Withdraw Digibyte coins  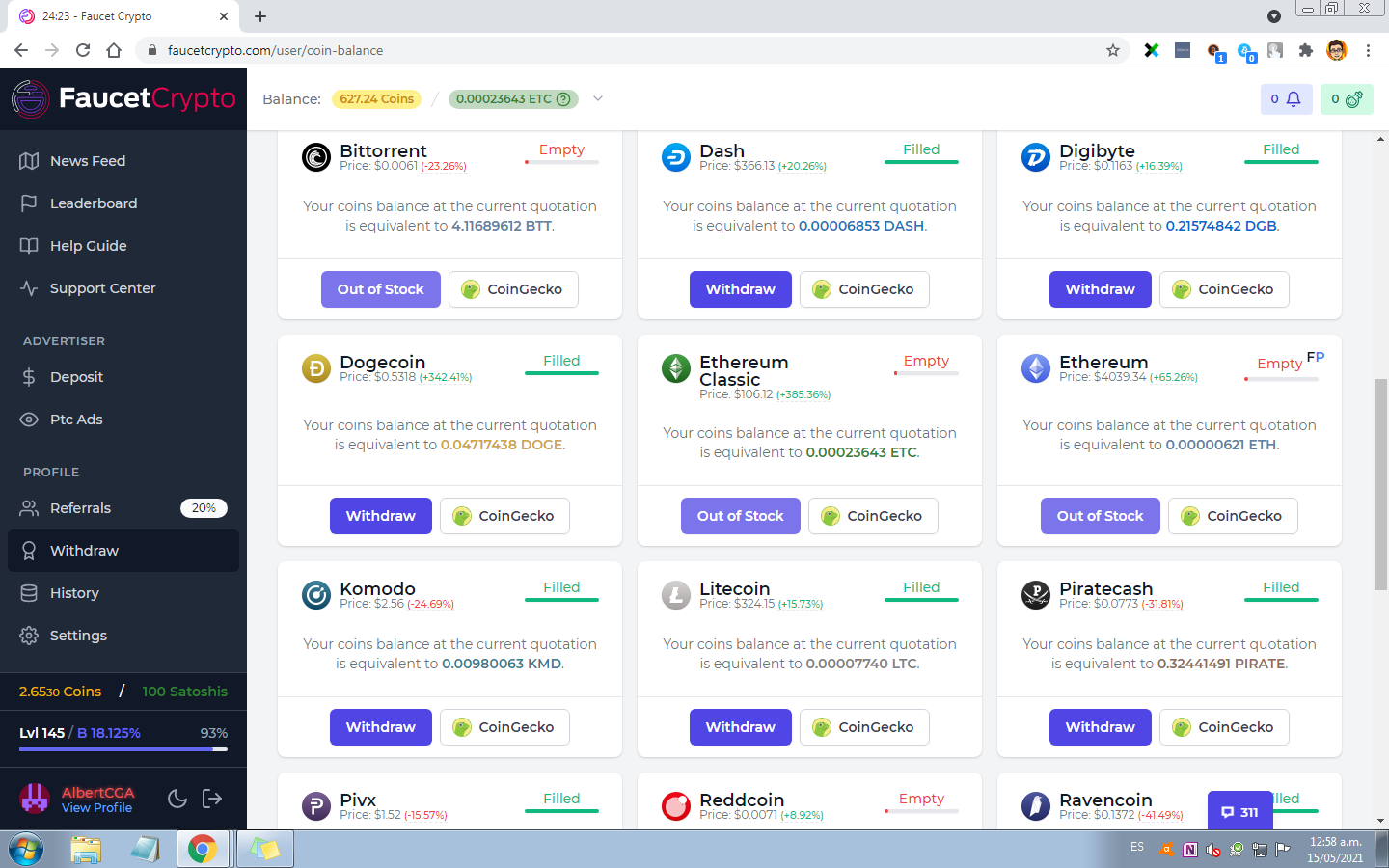point(1101,289)
